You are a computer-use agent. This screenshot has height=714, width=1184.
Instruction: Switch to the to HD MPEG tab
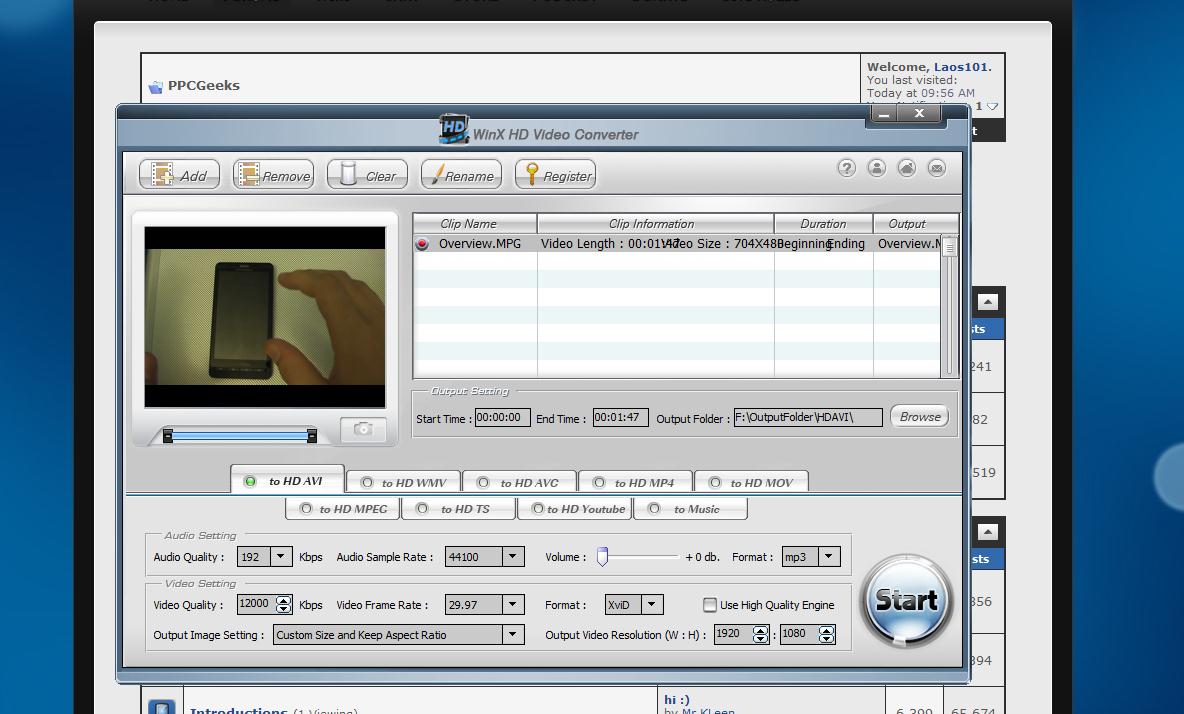pos(344,509)
